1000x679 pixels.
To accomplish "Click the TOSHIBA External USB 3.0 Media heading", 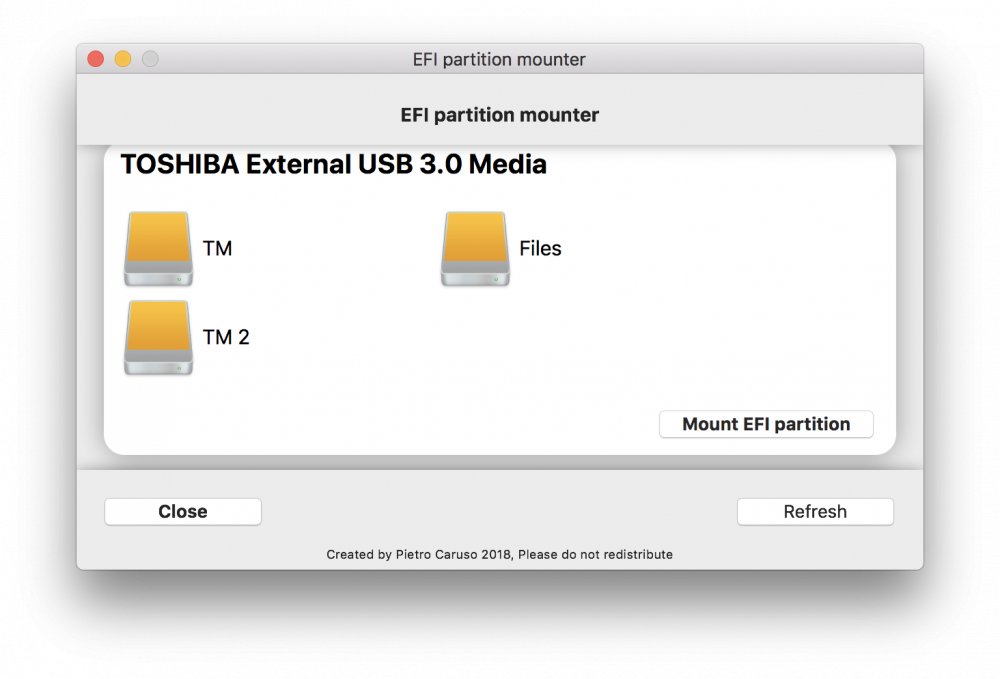I will click(x=334, y=164).
